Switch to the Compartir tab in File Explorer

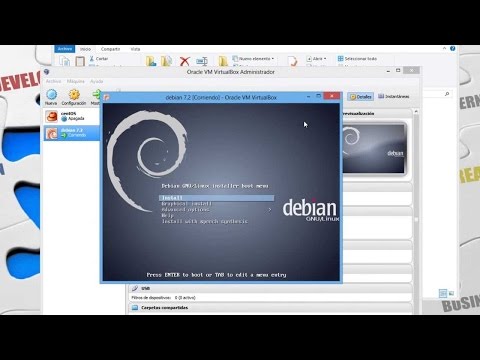point(110,49)
